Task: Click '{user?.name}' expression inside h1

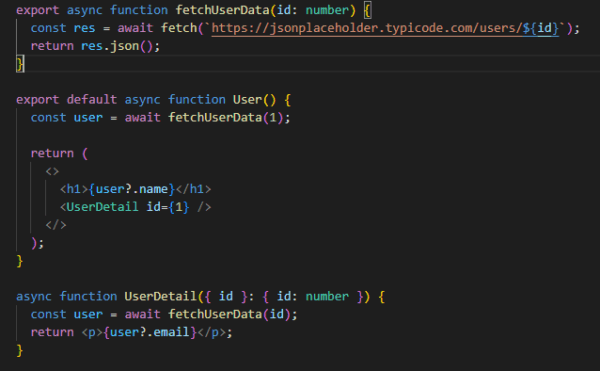Action: click(132, 189)
